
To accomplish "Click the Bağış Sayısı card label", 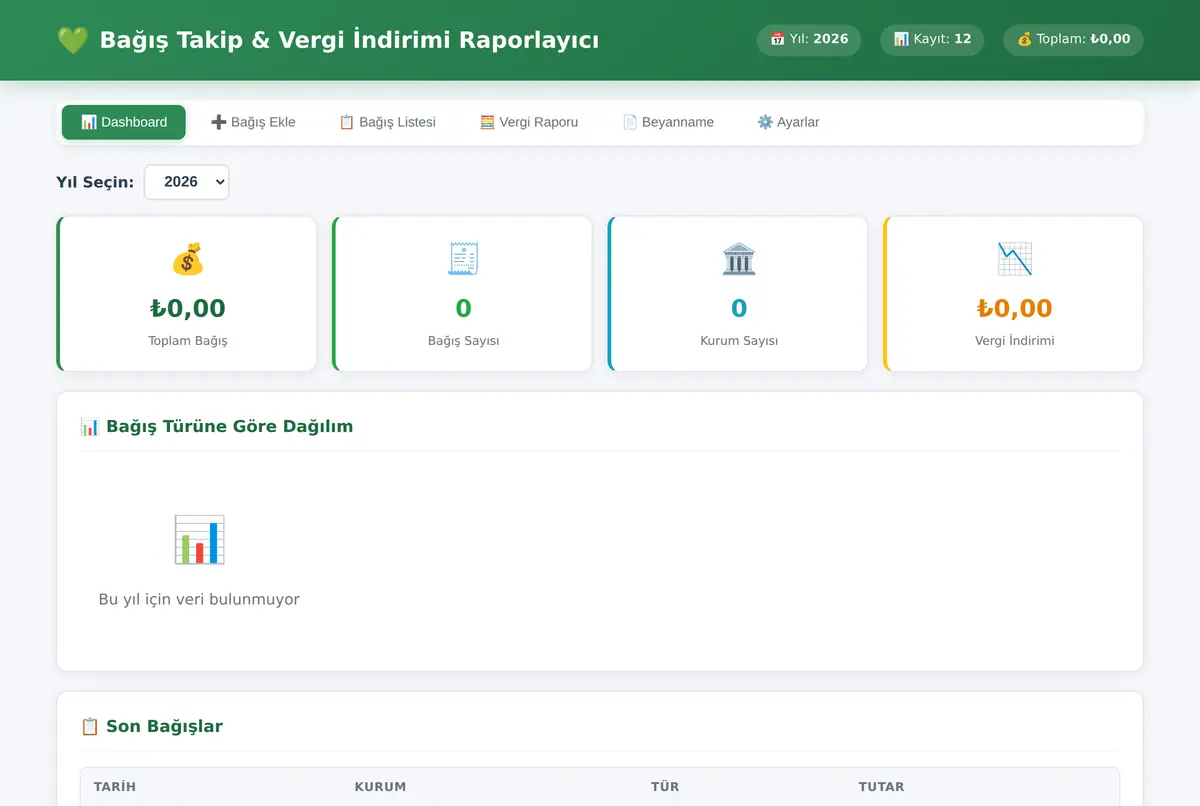I will 463,341.
